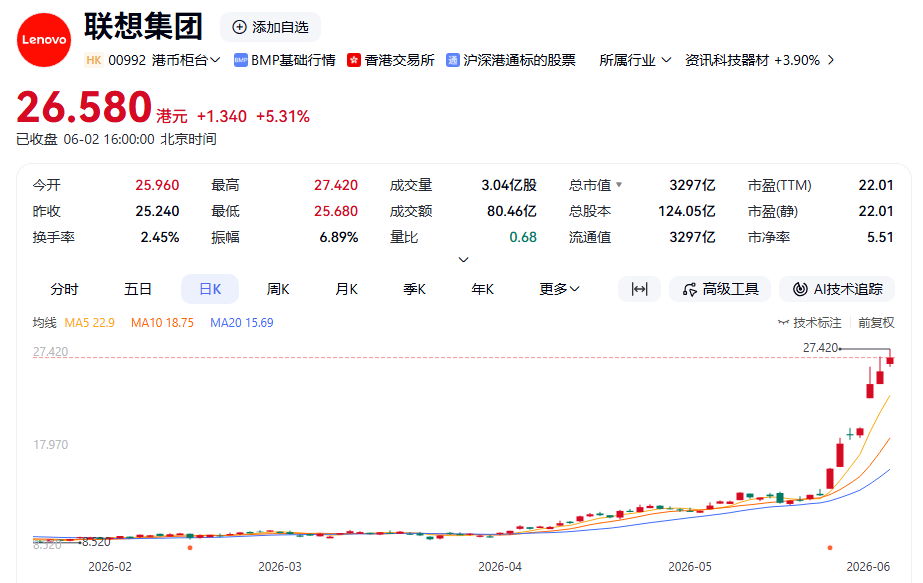Click the red 香港交易所 flag icon

point(354,60)
